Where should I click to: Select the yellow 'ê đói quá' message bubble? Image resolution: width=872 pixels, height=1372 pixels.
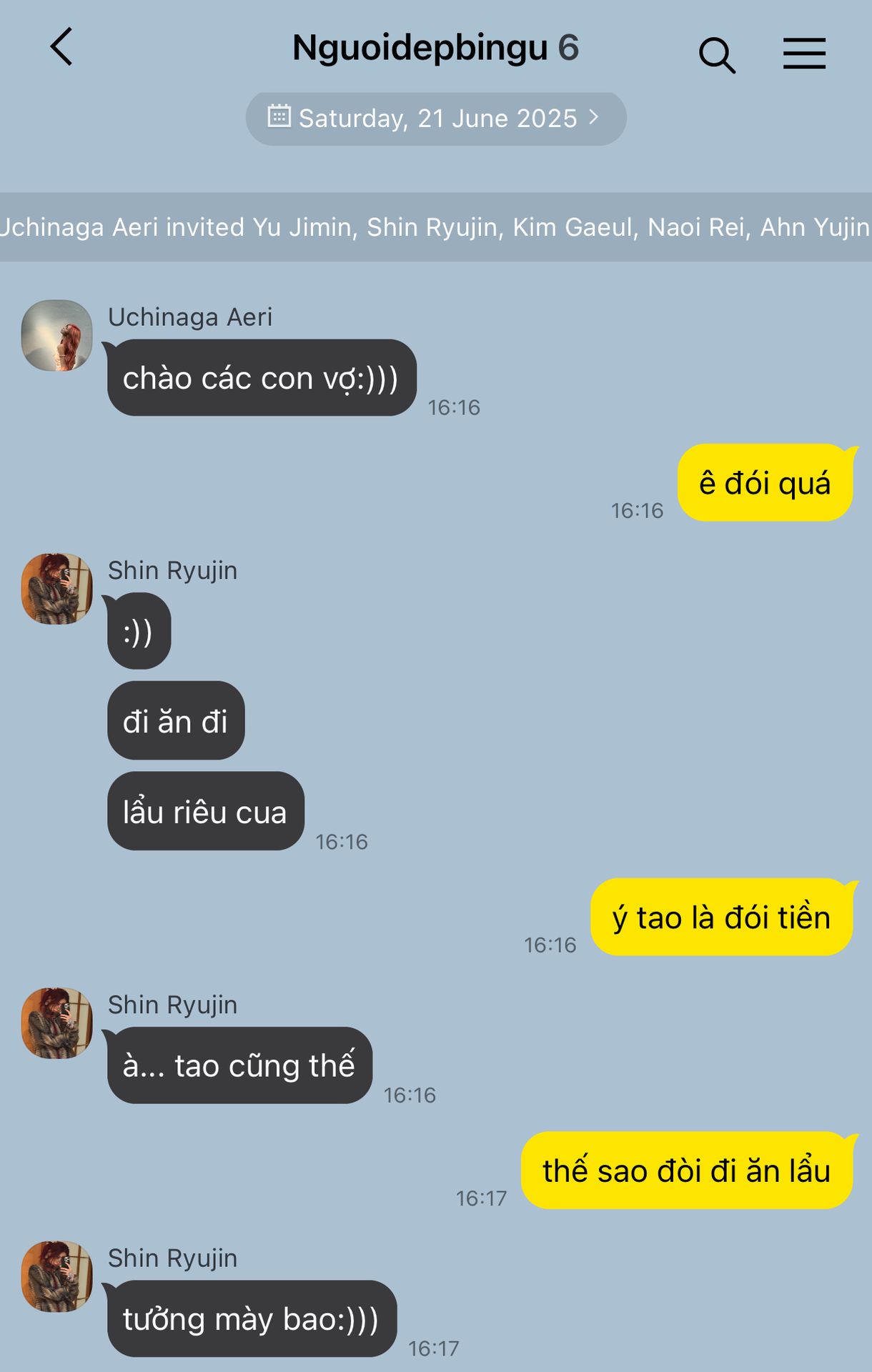pos(766,482)
